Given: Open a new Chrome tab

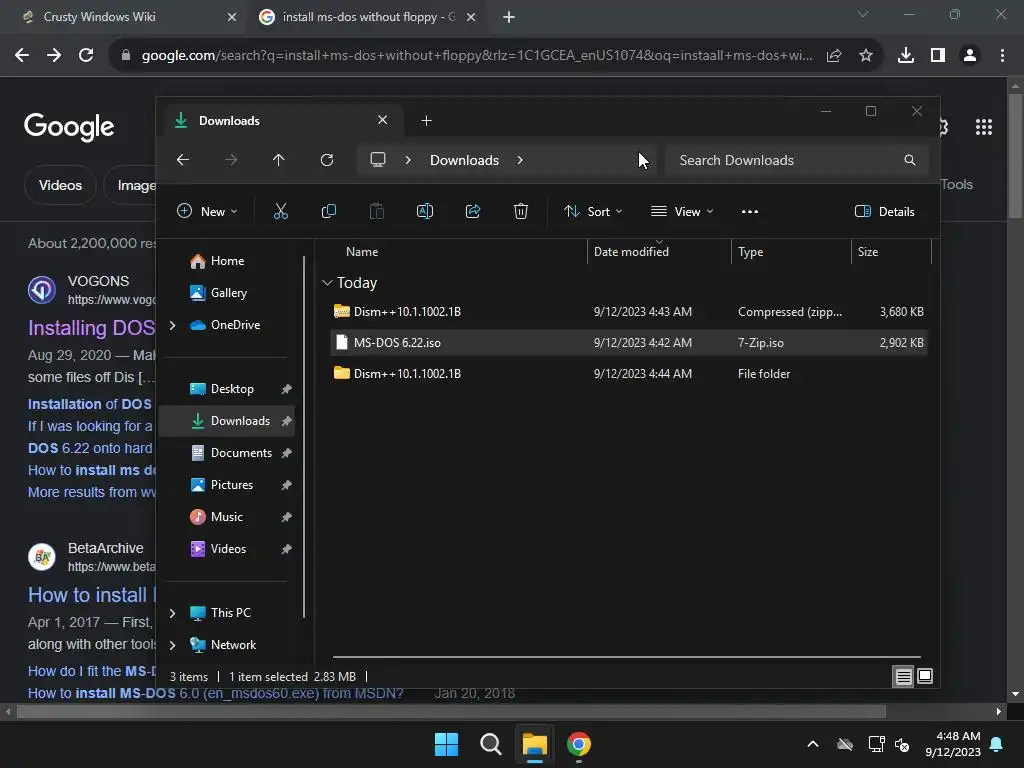Looking at the screenshot, I should pyautogui.click(x=509, y=17).
